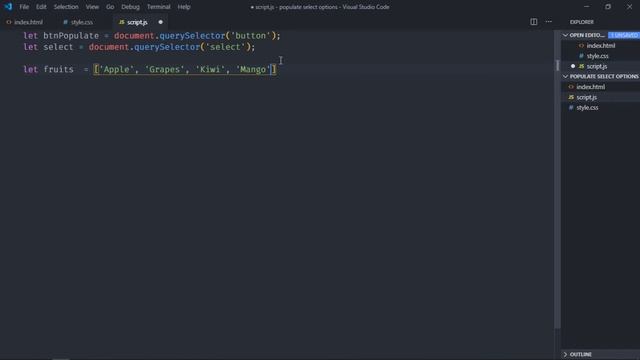Click on querySelector('select') in line two
The image size is (640, 360).
coord(192,47)
